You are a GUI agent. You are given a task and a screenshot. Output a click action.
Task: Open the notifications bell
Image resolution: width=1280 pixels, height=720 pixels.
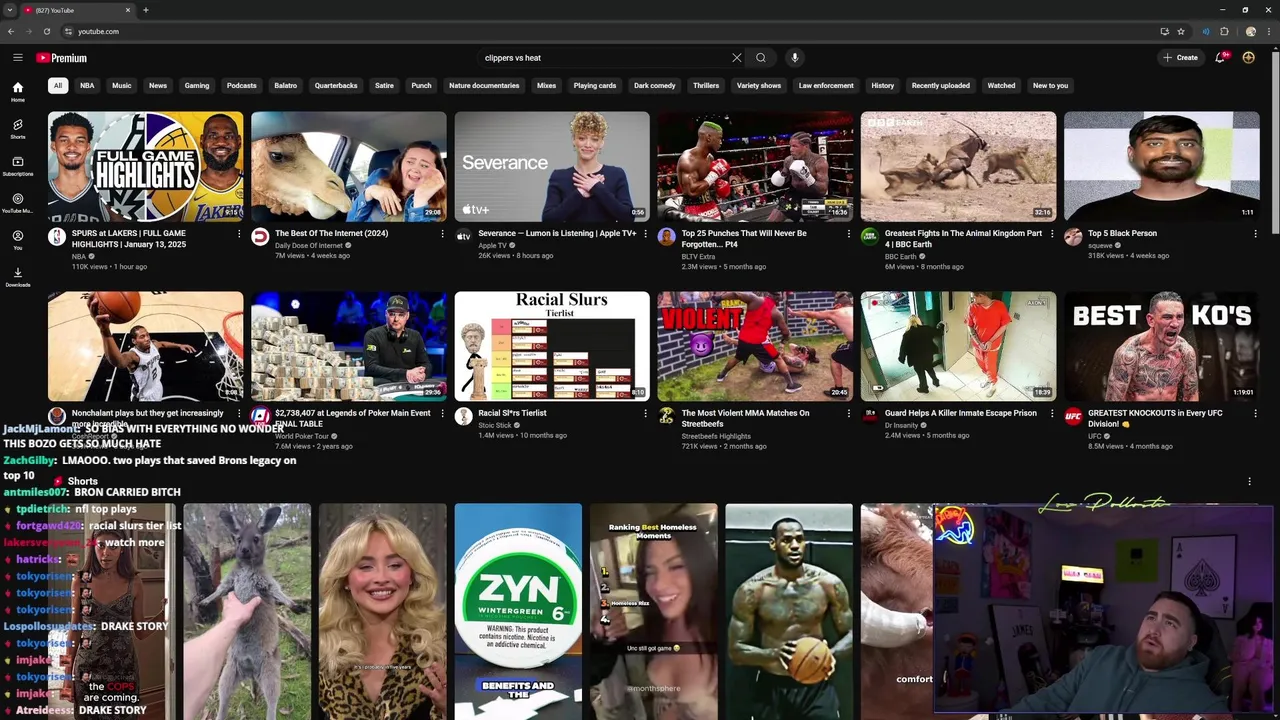(1220, 58)
